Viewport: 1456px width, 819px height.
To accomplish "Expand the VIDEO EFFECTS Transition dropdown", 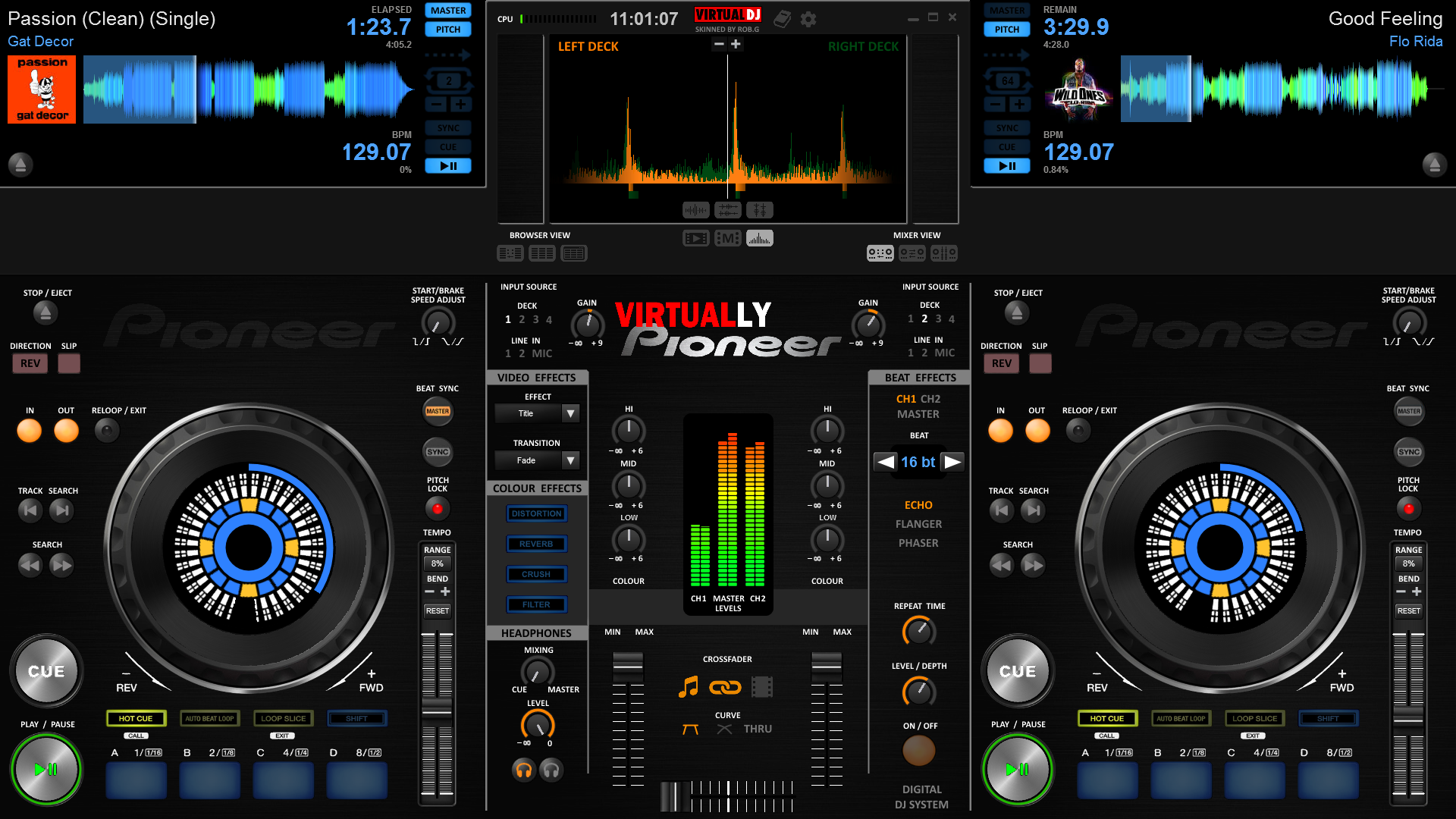I will point(571,461).
